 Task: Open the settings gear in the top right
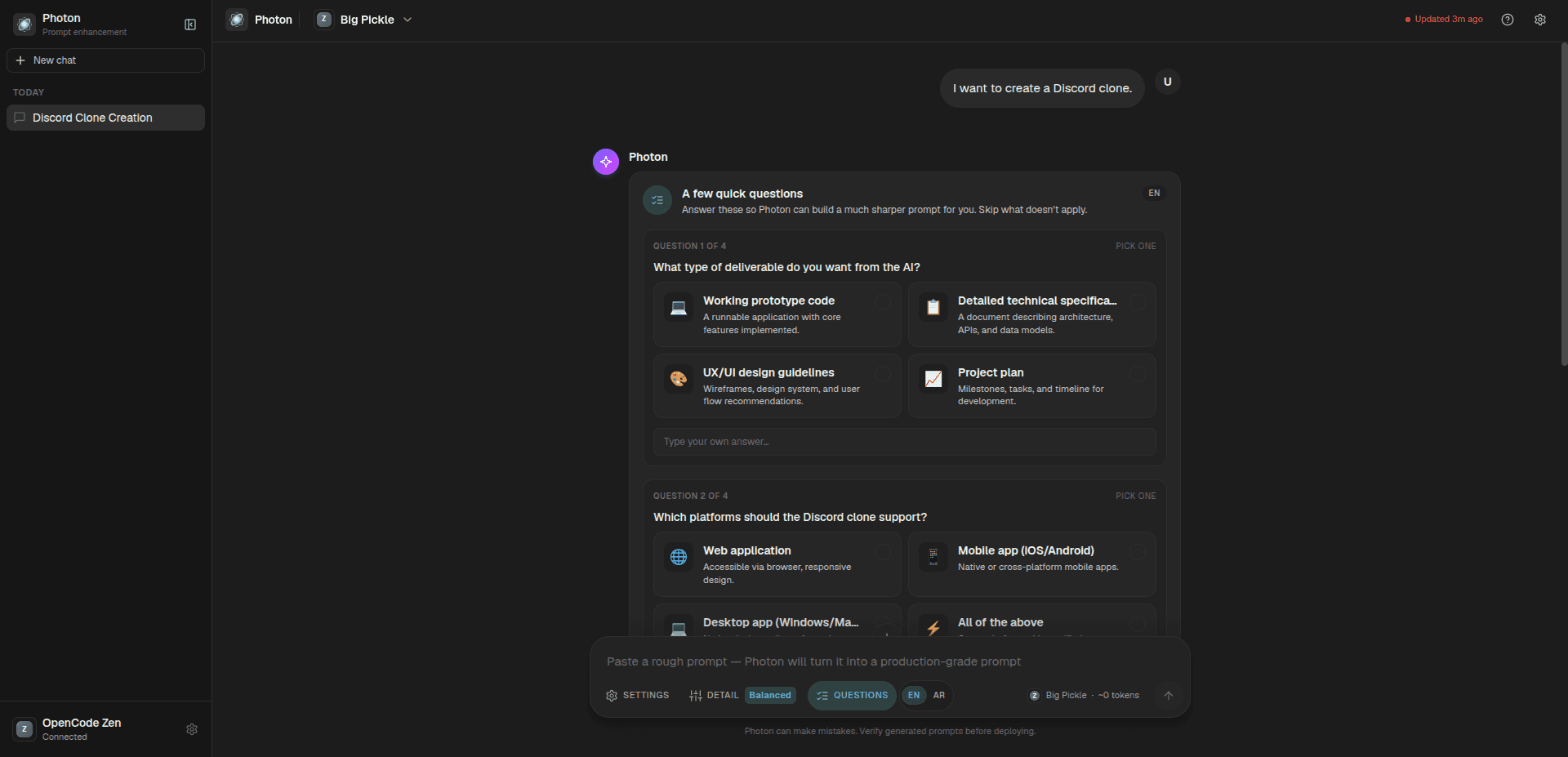[x=1540, y=20]
